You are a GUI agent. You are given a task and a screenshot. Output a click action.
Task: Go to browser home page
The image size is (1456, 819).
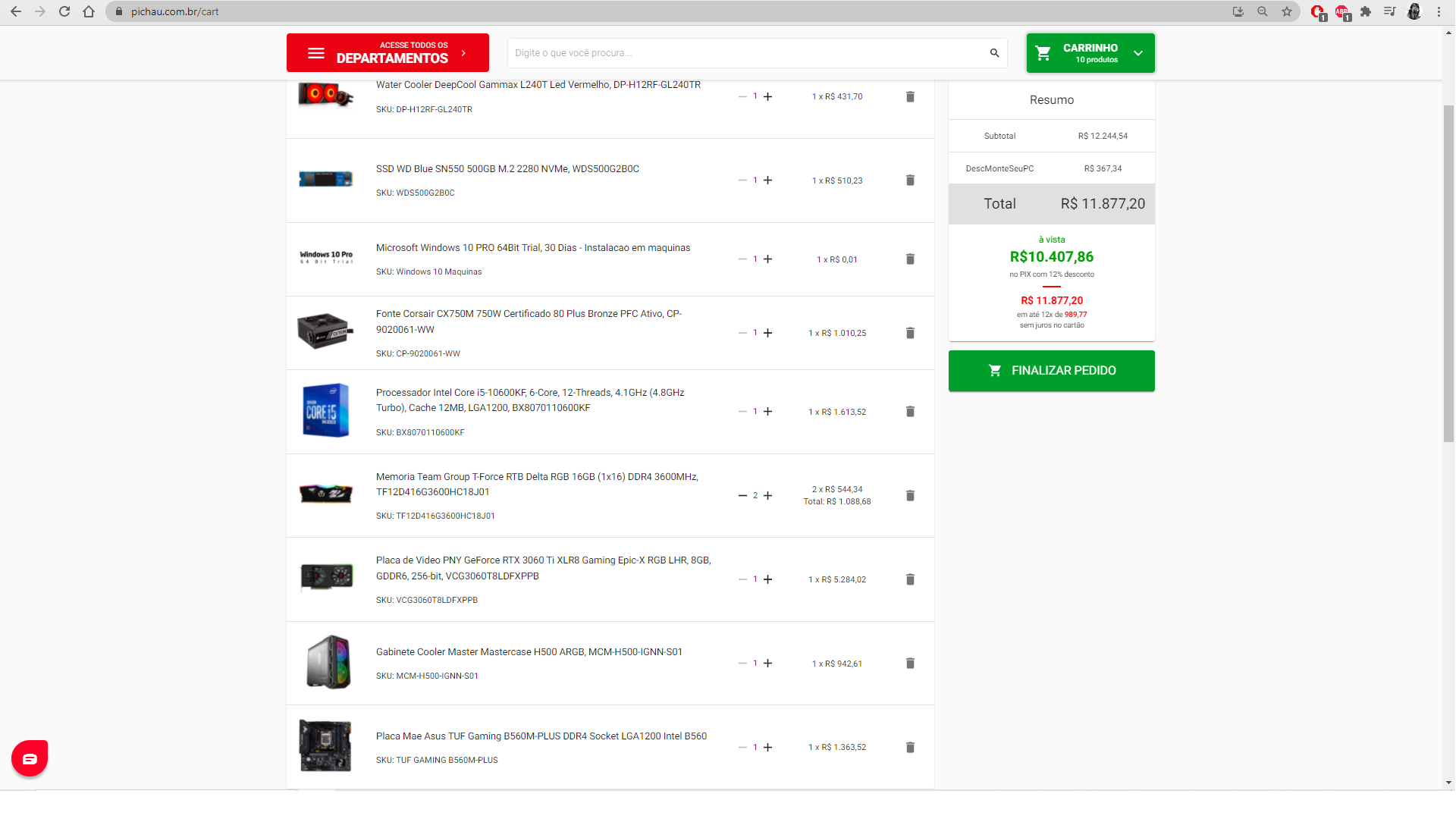[x=89, y=11]
